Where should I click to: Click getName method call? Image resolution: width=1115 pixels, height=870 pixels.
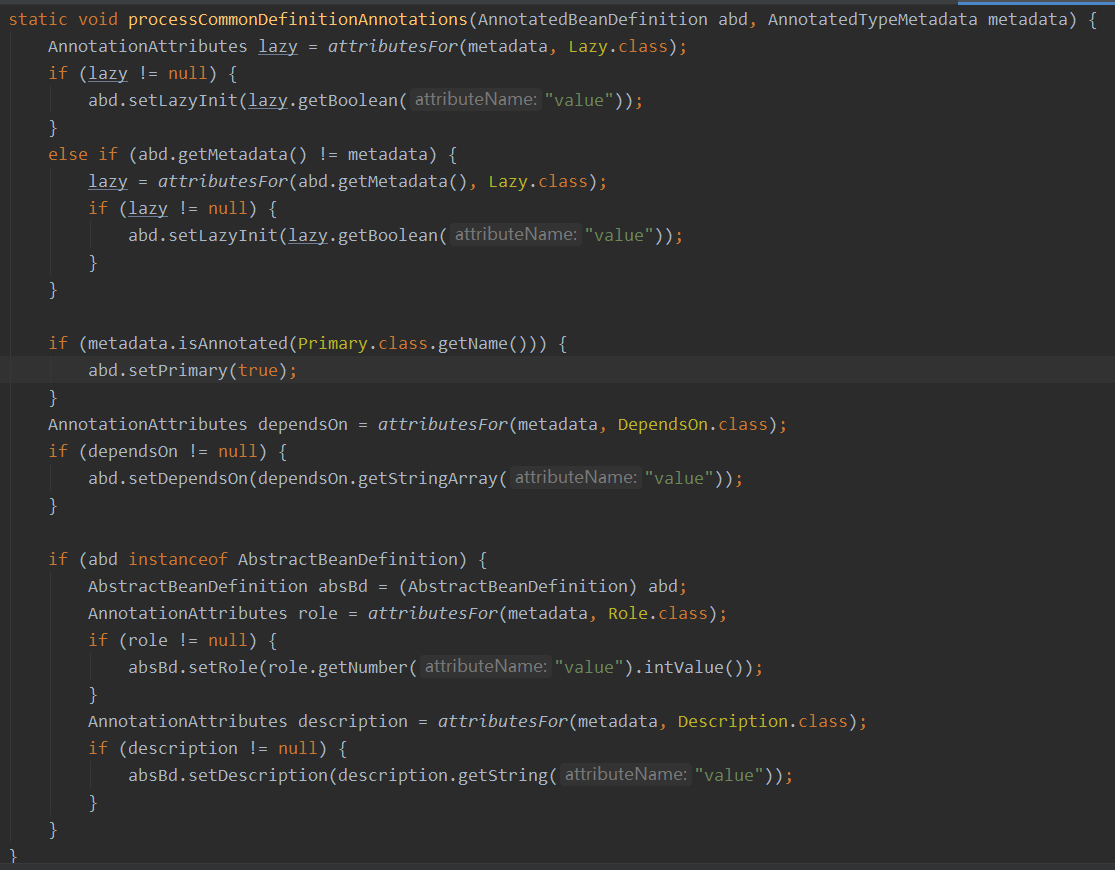pos(473,344)
